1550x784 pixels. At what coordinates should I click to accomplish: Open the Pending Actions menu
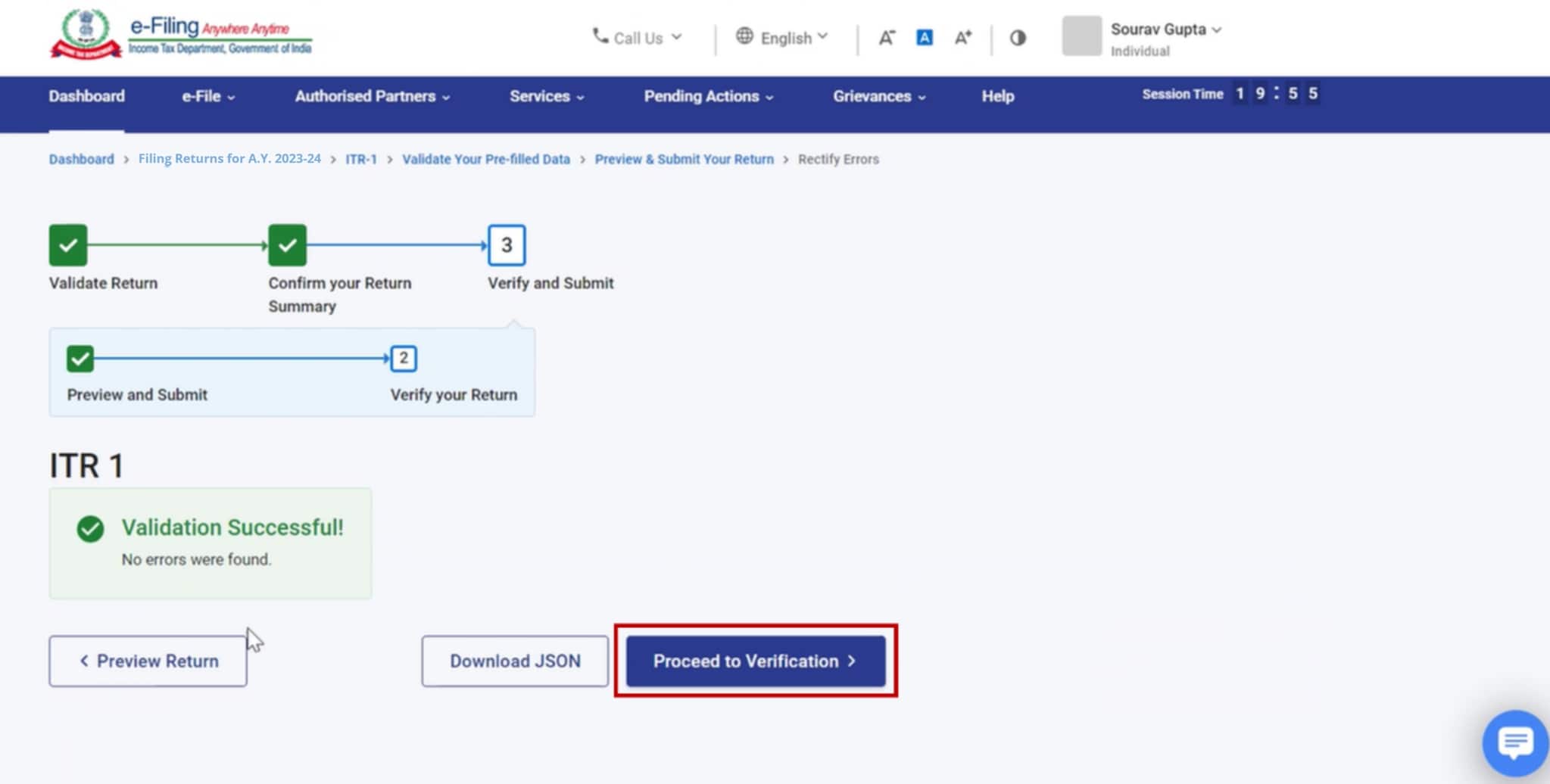[x=708, y=97]
